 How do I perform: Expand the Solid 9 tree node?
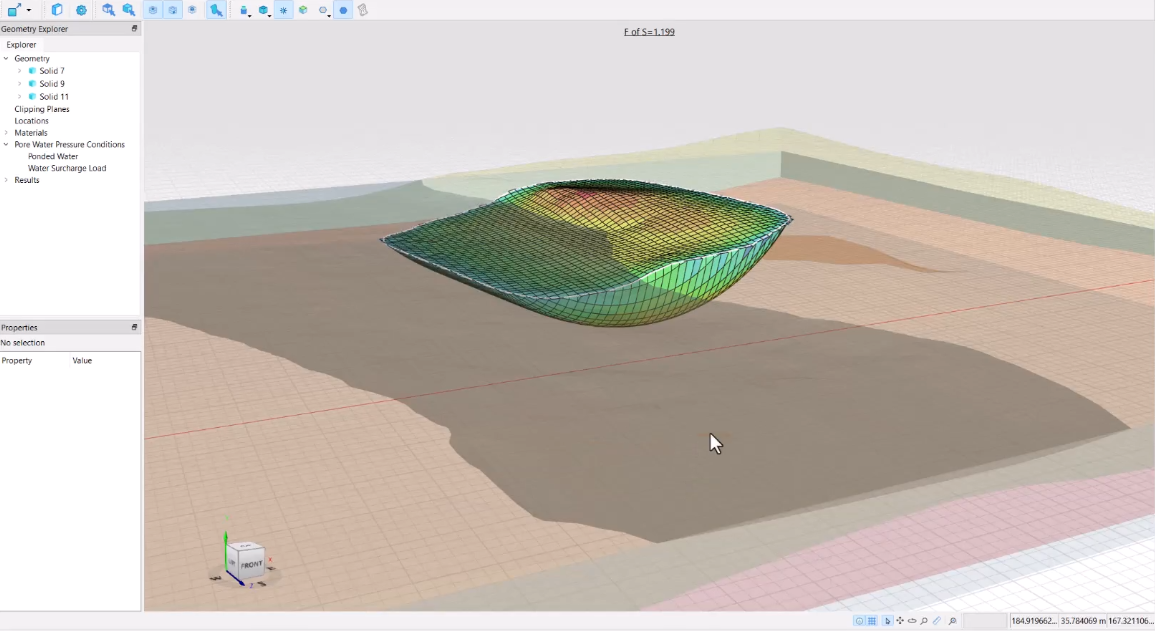pyautogui.click(x=19, y=84)
